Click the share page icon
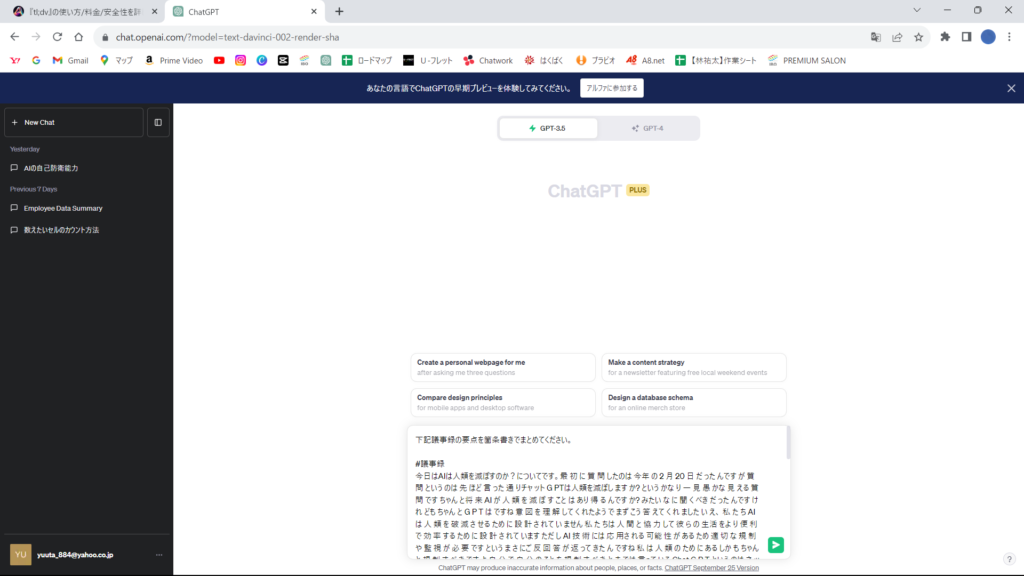The width and height of the screenshot is (1024, 576). coord(897,37)
